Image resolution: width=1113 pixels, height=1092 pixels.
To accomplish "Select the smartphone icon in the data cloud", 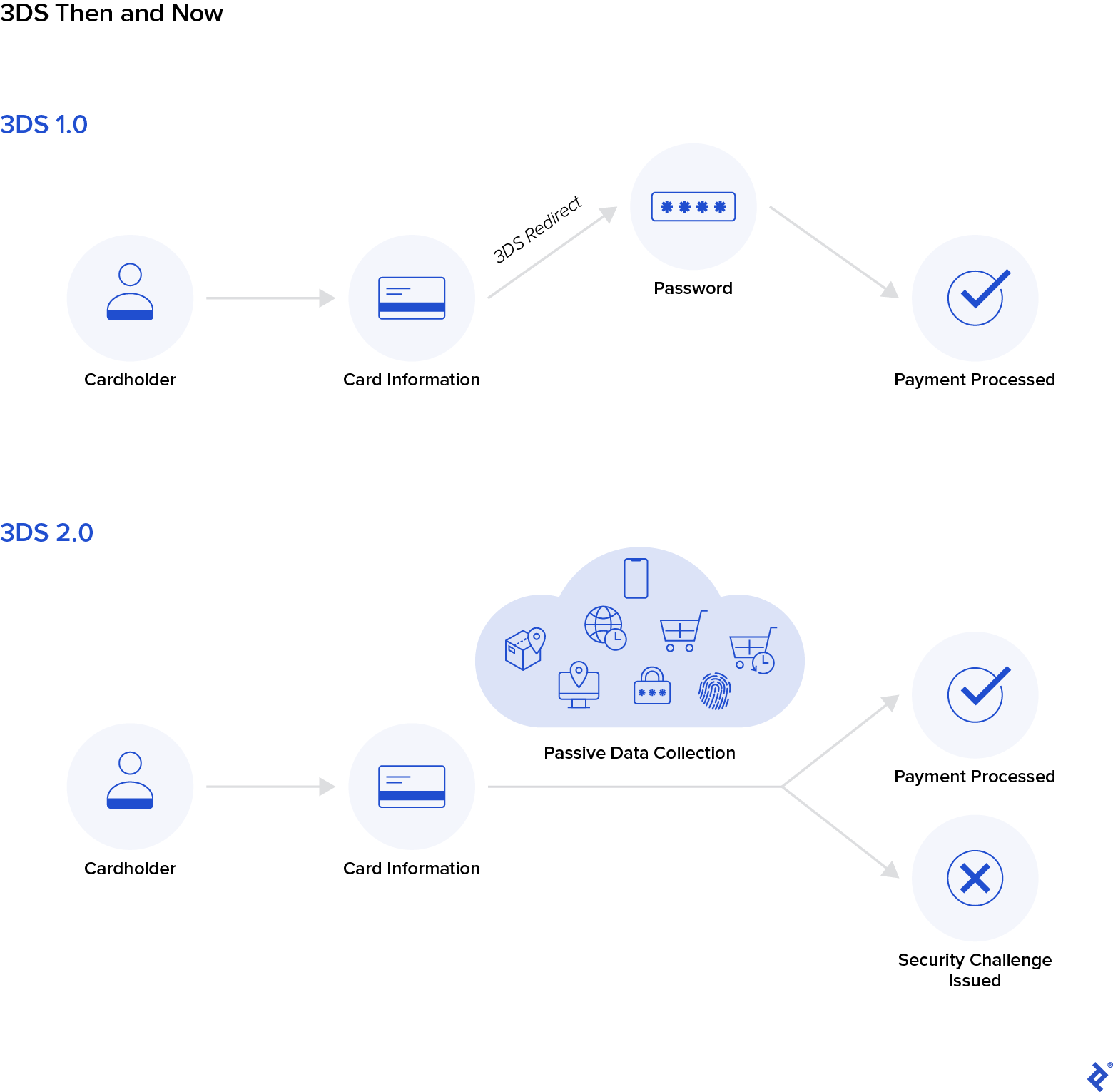I will click(x=634, y=577).
